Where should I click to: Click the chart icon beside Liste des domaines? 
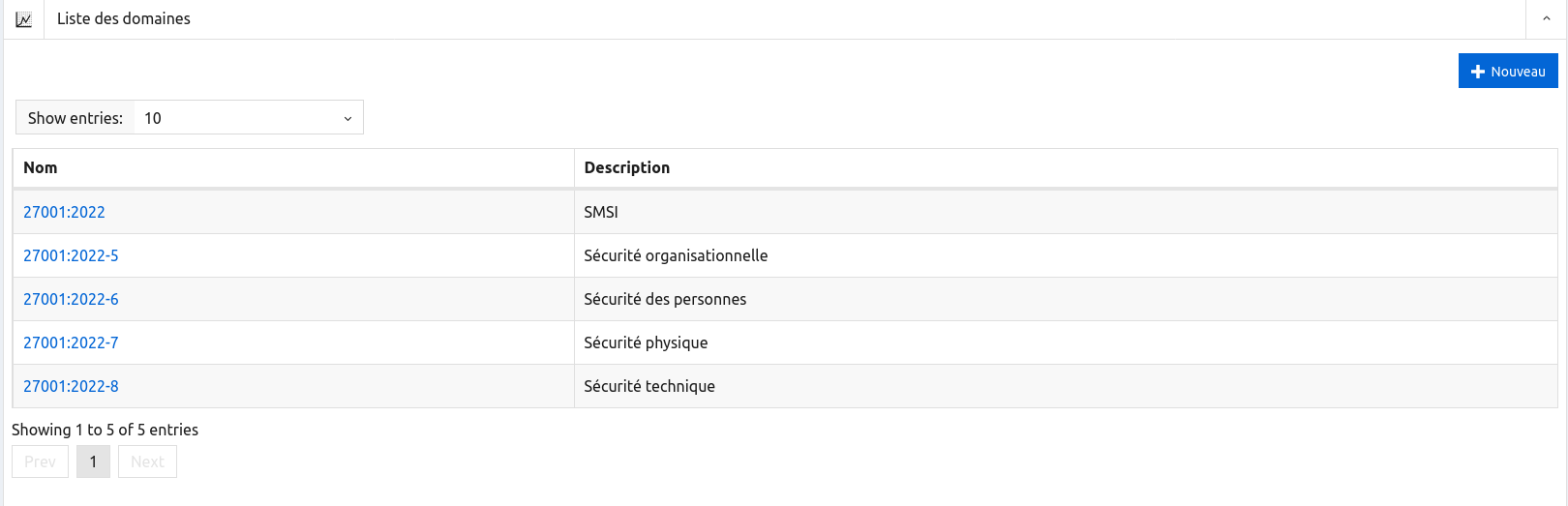(x=24, y=19)
